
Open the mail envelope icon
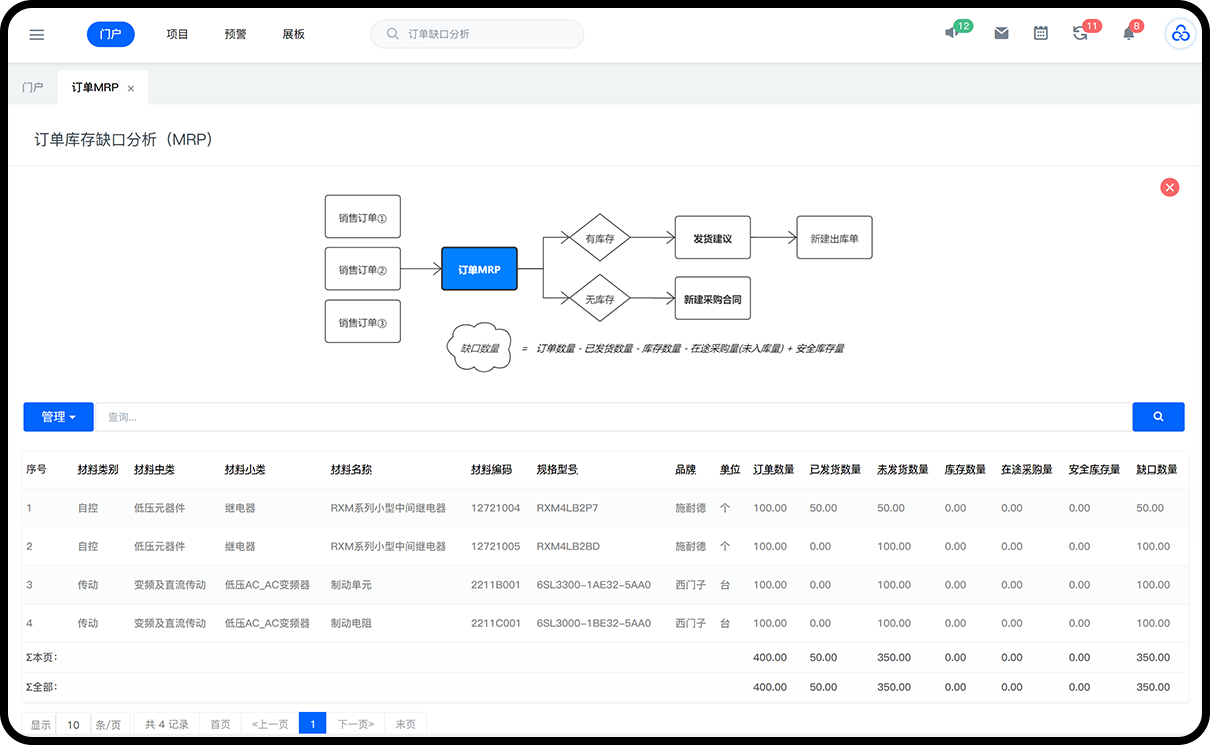point(1001,33)
